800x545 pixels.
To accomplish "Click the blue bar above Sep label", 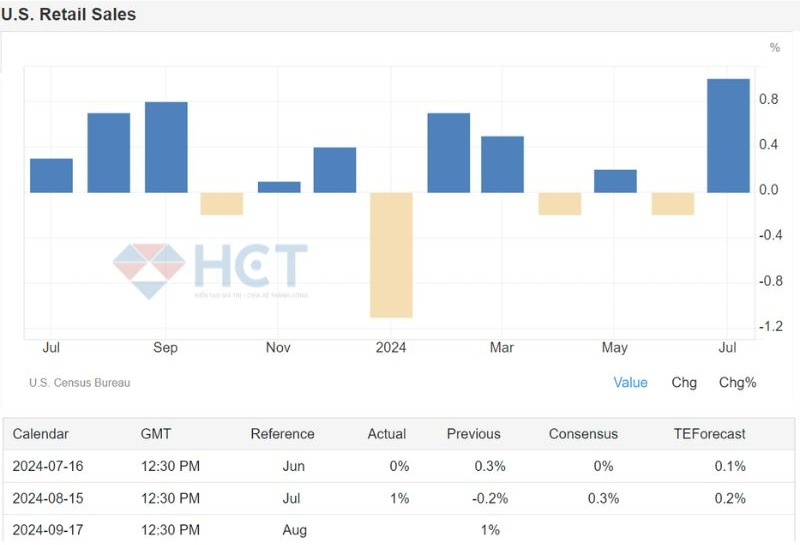I will tap(166, 146).
